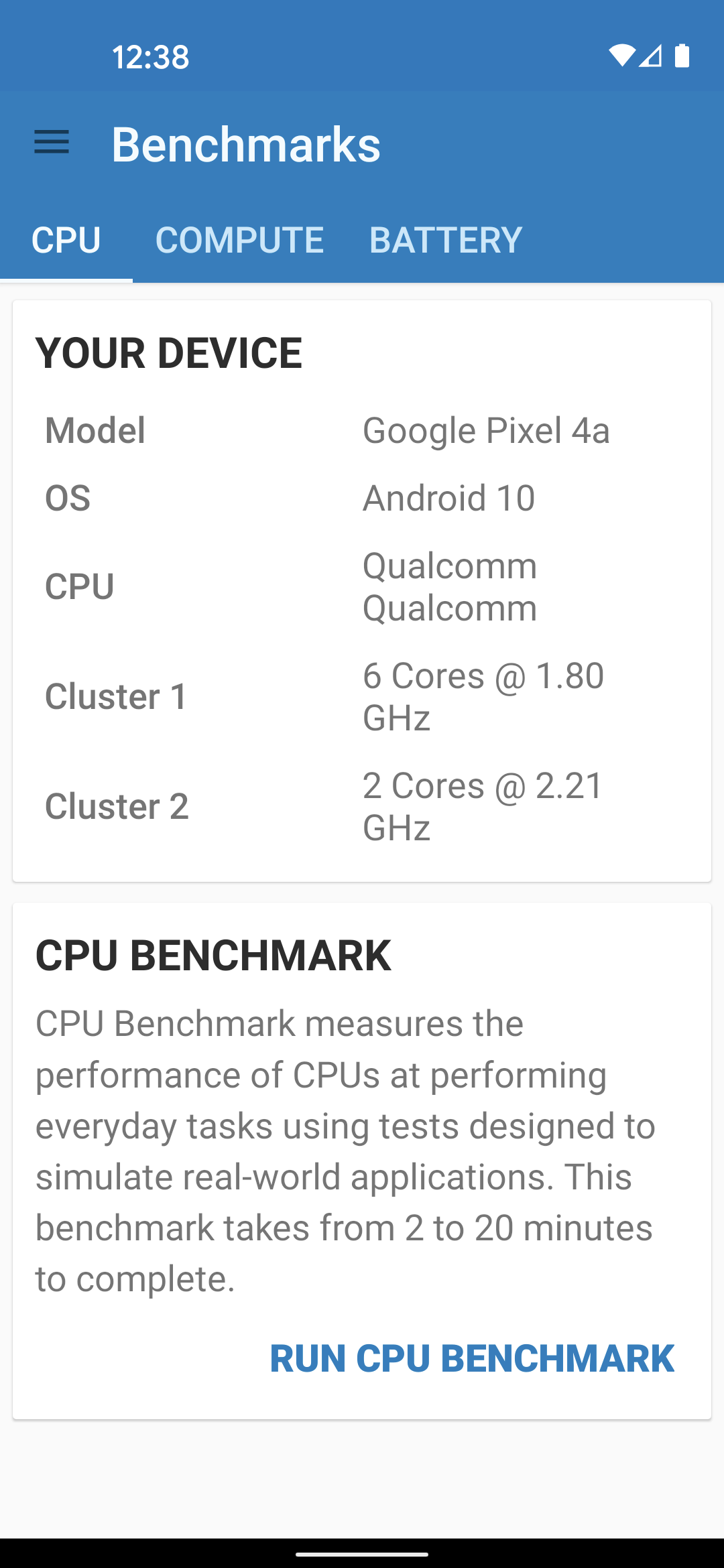724x1568 pixels.
Task: Switch to the BATTERY tab
Action: tap(445, 240)
